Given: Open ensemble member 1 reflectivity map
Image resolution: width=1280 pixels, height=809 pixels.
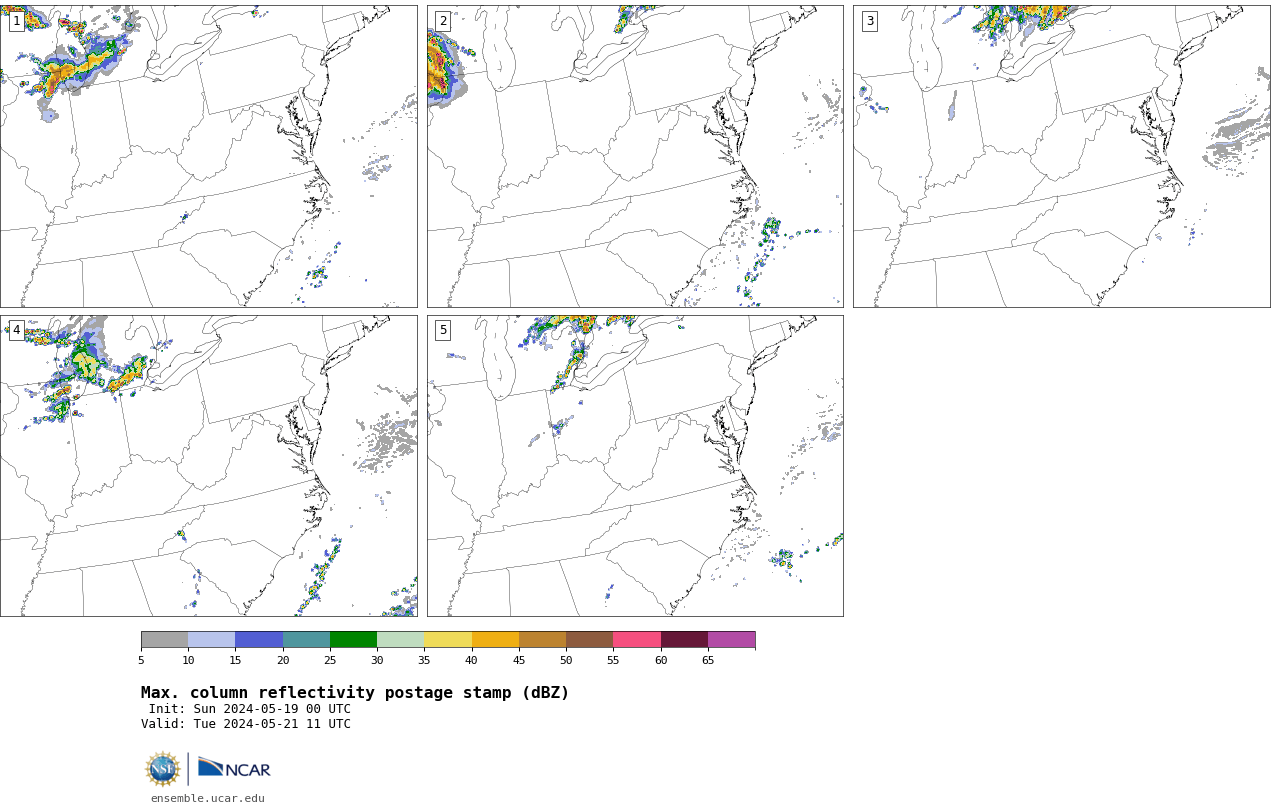Looking at the screenshot, I should (208, 156).
